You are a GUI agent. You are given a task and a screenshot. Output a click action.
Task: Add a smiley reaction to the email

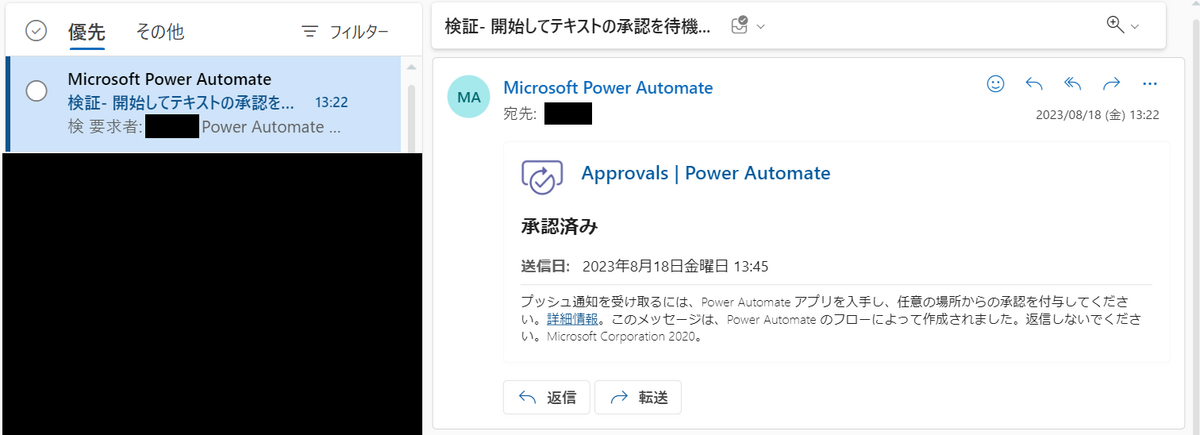(995, 84)
